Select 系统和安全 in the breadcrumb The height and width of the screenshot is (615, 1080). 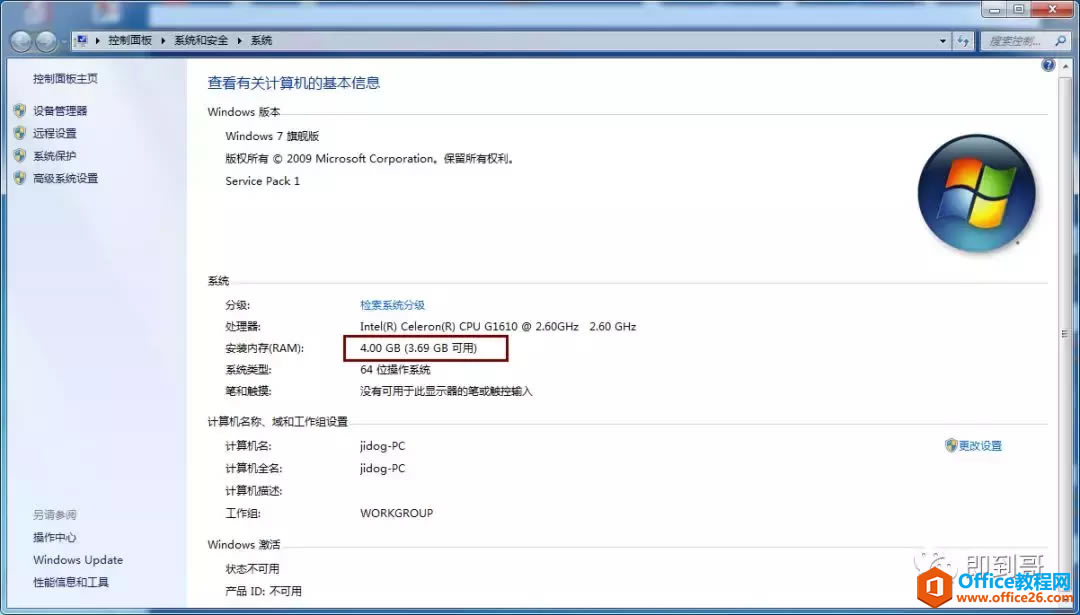(x=201, y=41)
